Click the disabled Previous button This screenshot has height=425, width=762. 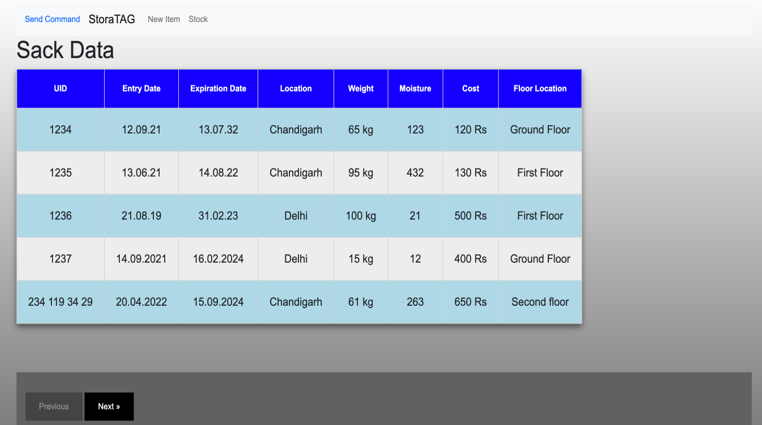pyautogui.click(x=54, y=407)
